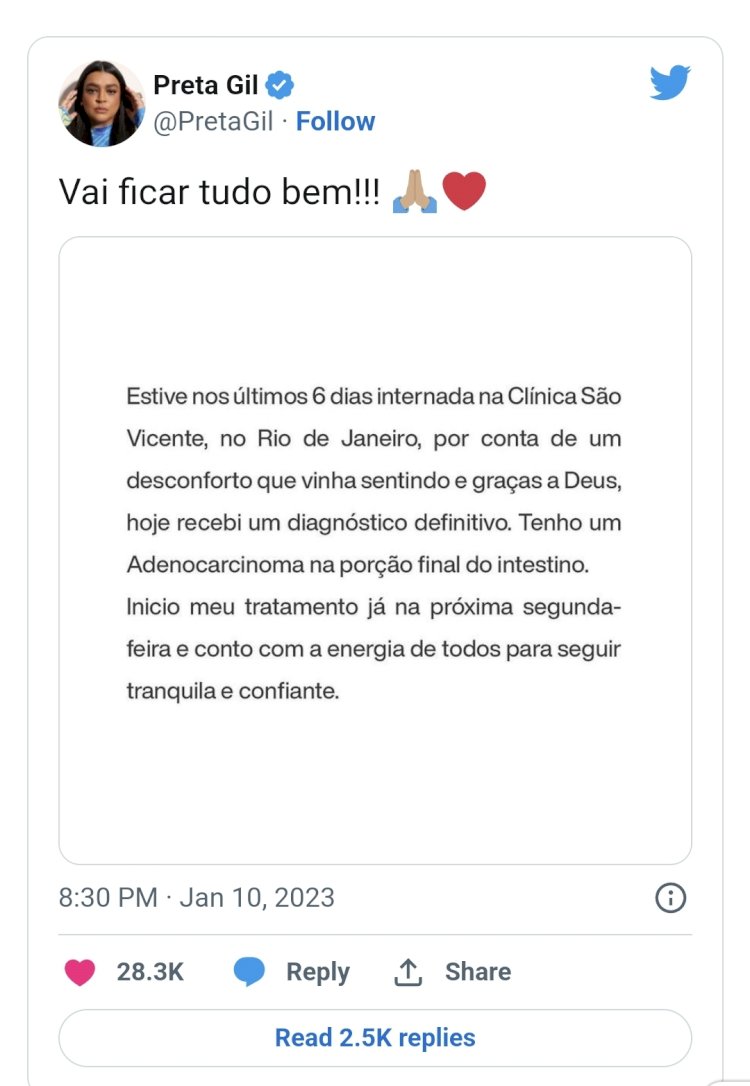Viewport: 750px width, 1086px height.
Task: Open the 8:30 PM · Jan 10, 2023 timestamp
Action: [197, 898]
